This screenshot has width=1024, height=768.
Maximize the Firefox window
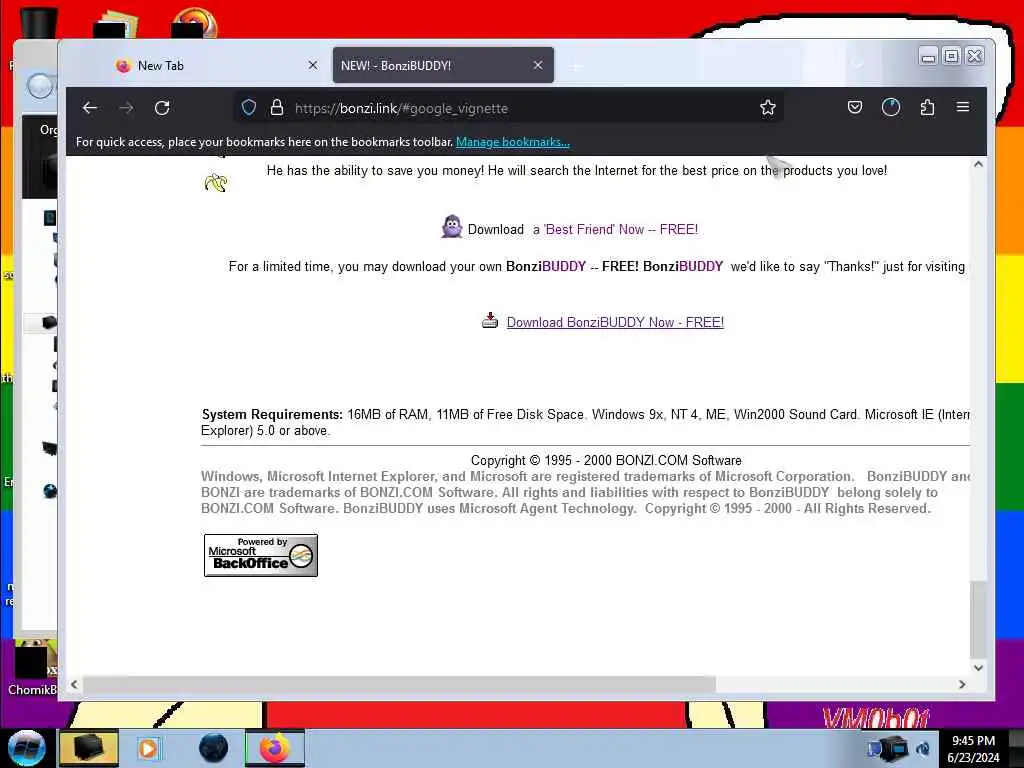(x=952, y=56)
